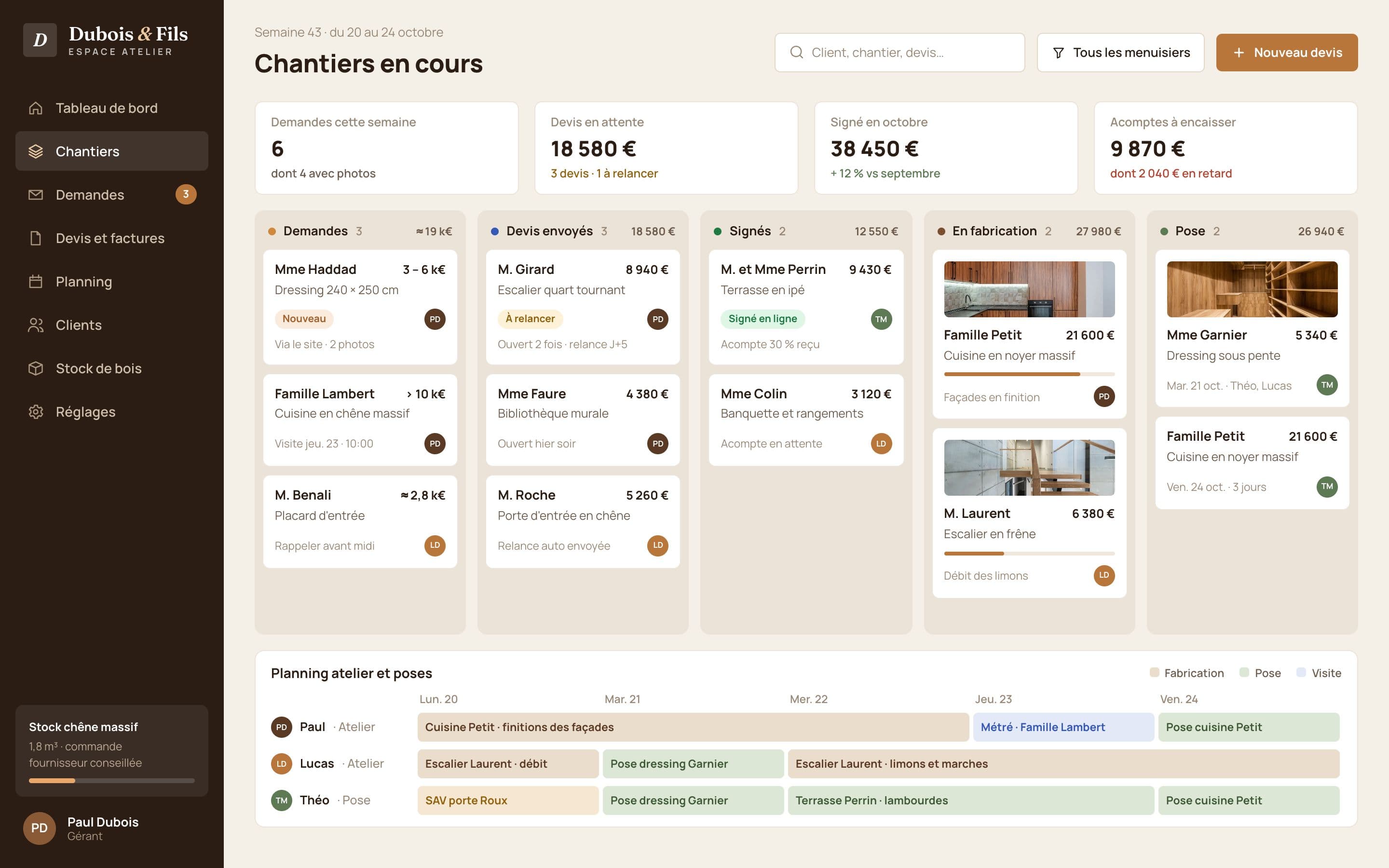Click the Fabrication legend swatch
The height and width of the screenshot is (868, 1389).
coord(1154,672)
